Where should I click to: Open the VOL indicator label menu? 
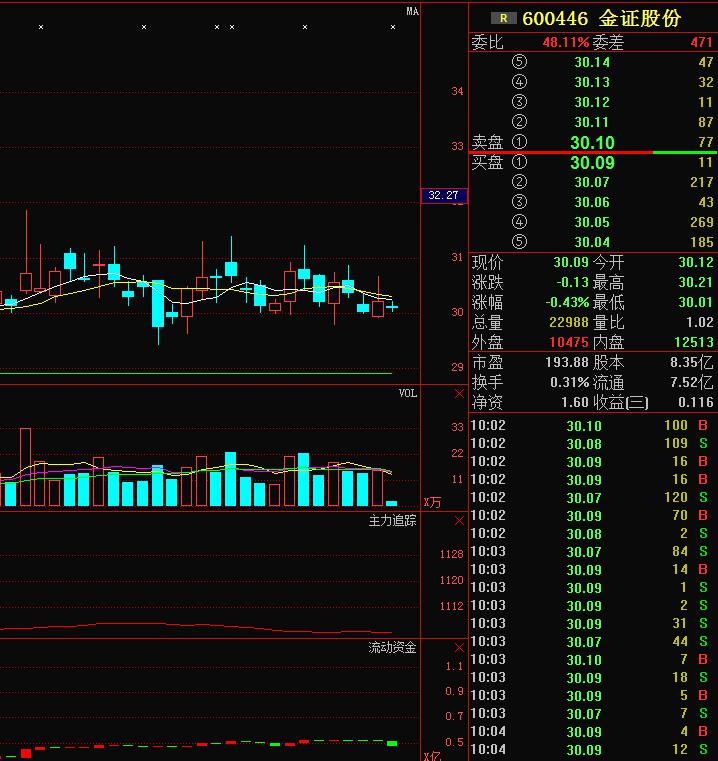pyautogui.click(x=407, y=393)
